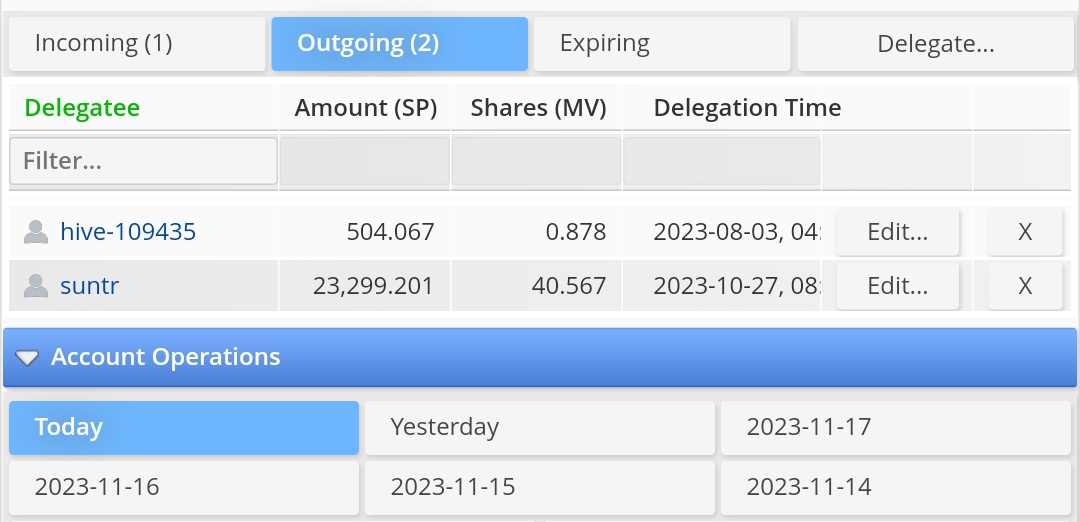Viewport: 1080px width, 522px height.
Task: Show Yesterday's account operations
Action: point(539,428)
